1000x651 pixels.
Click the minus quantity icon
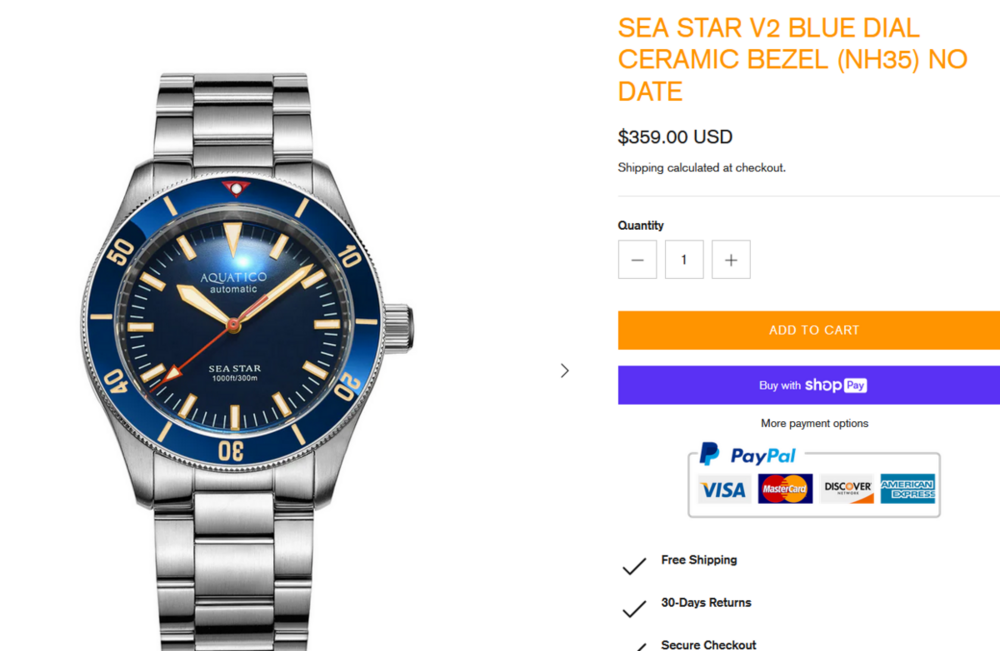coord(637,260)
